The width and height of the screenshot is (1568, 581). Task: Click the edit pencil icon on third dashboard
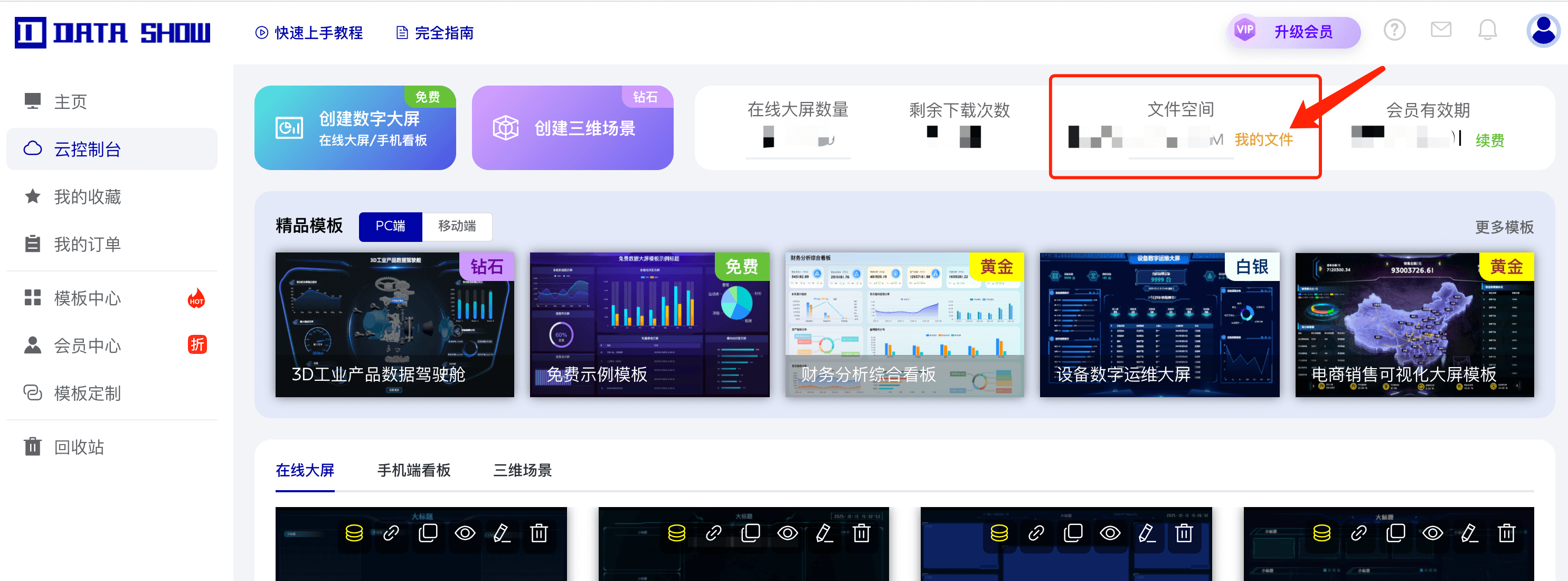click(x=1147, y=533)
